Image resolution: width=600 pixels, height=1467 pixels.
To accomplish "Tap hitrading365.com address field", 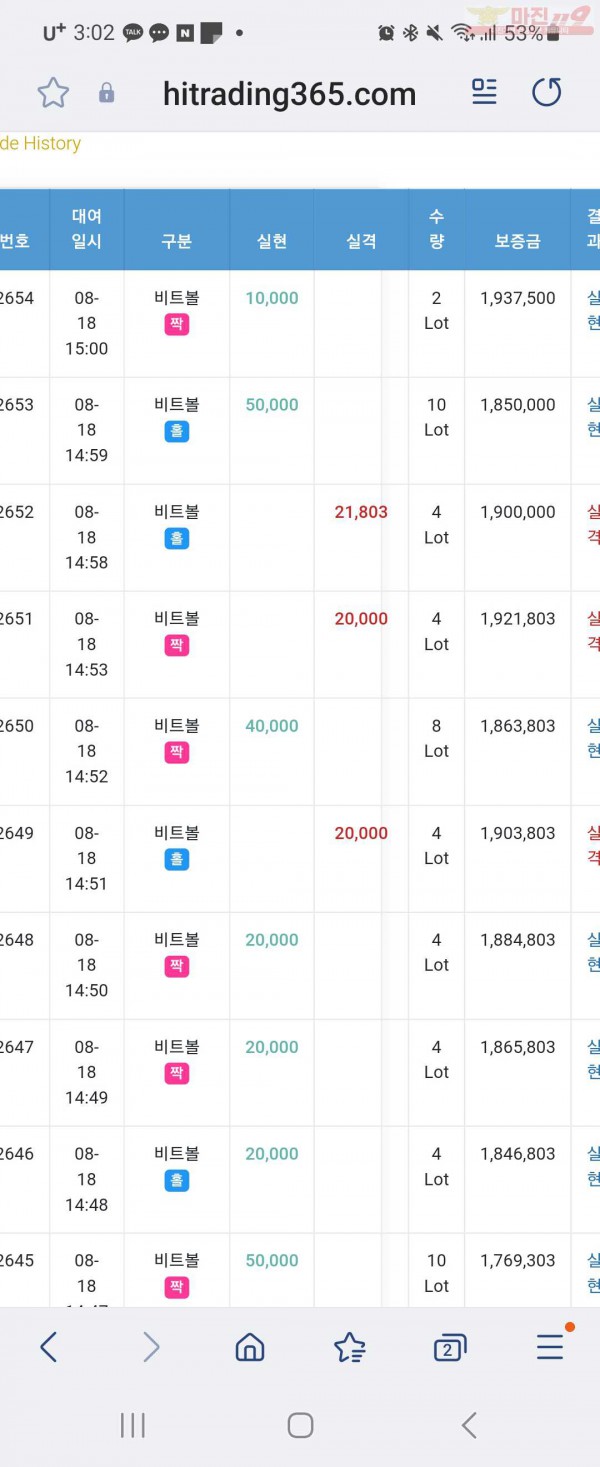I will pos(289,94).
